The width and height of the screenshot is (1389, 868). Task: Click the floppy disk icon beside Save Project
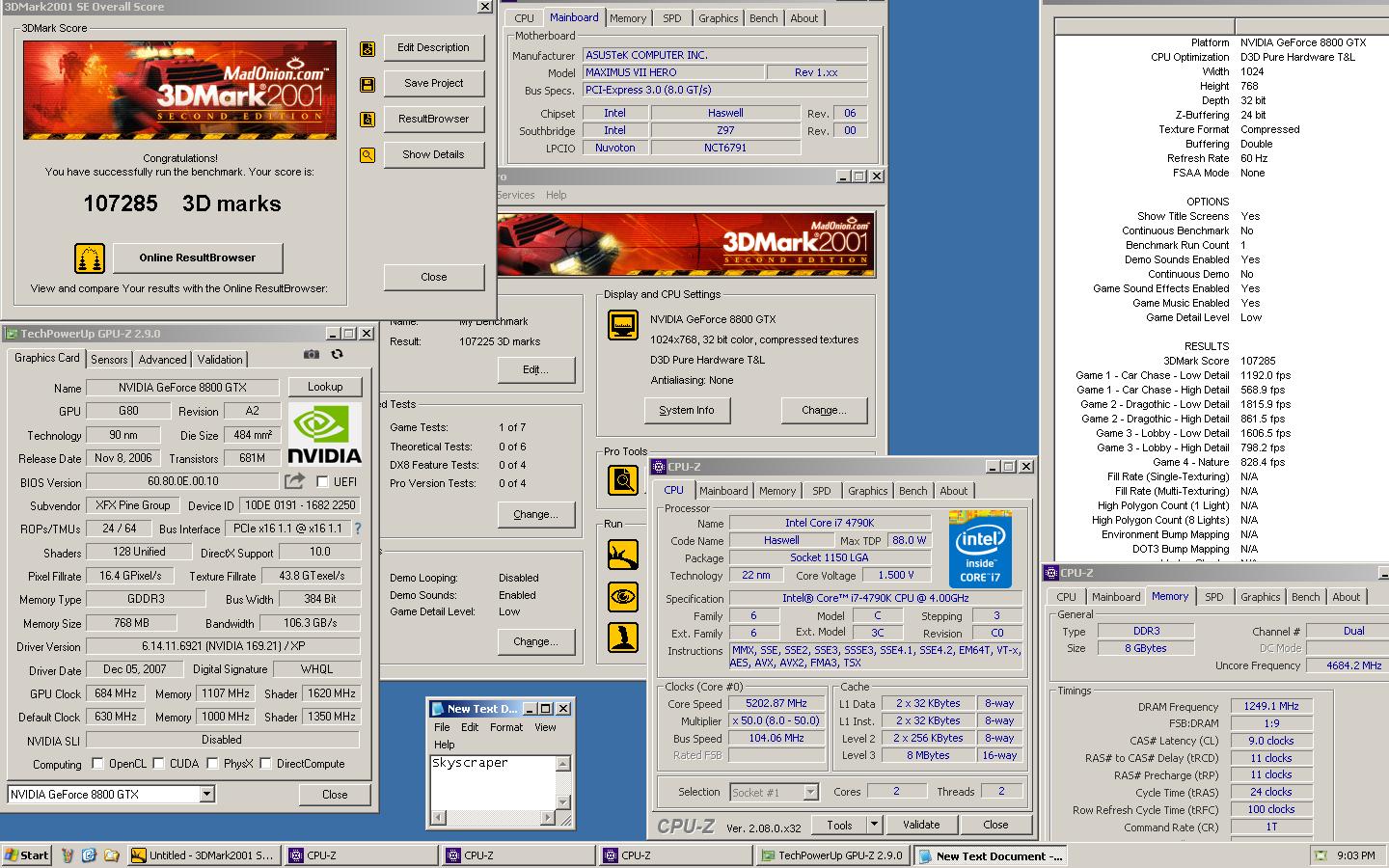(368, 84)
